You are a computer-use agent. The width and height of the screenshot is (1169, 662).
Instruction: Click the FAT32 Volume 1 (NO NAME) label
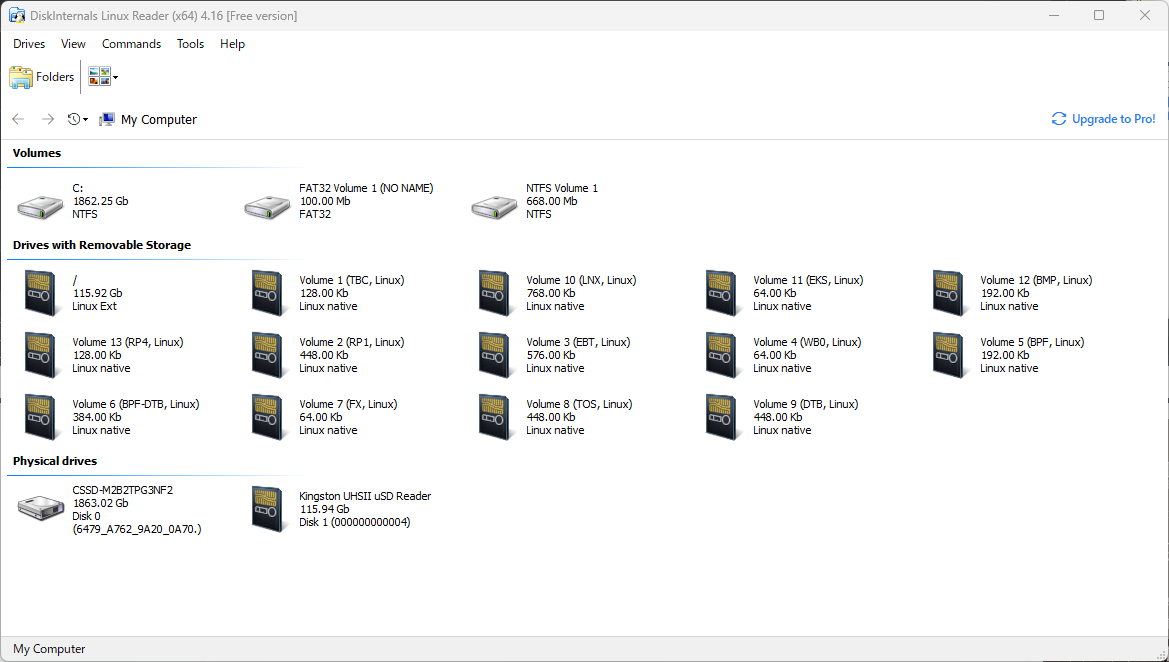pos(366,188)
